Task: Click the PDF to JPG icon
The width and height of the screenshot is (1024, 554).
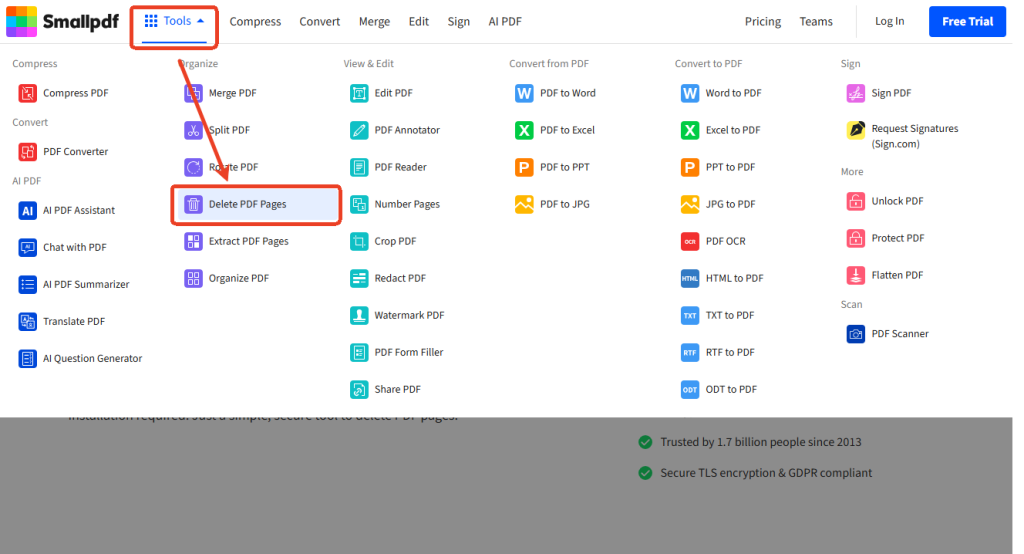Action: [x=524, y=204]
